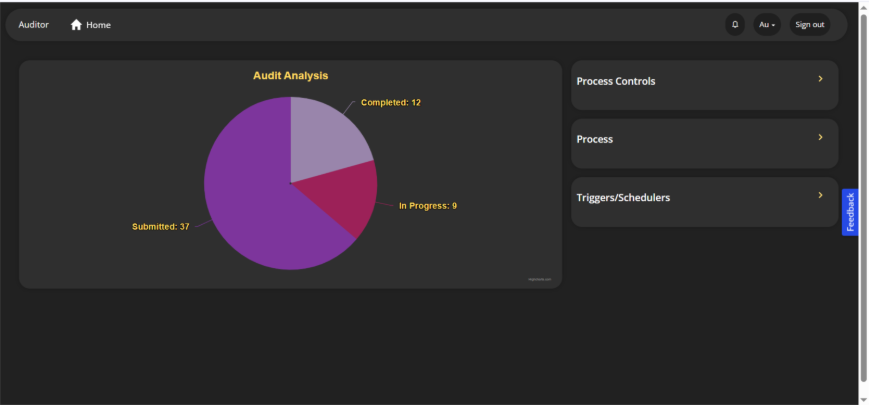Expand the Process panel chevron arrow
This screenshot has width=870, height=405.
[820, 137]
